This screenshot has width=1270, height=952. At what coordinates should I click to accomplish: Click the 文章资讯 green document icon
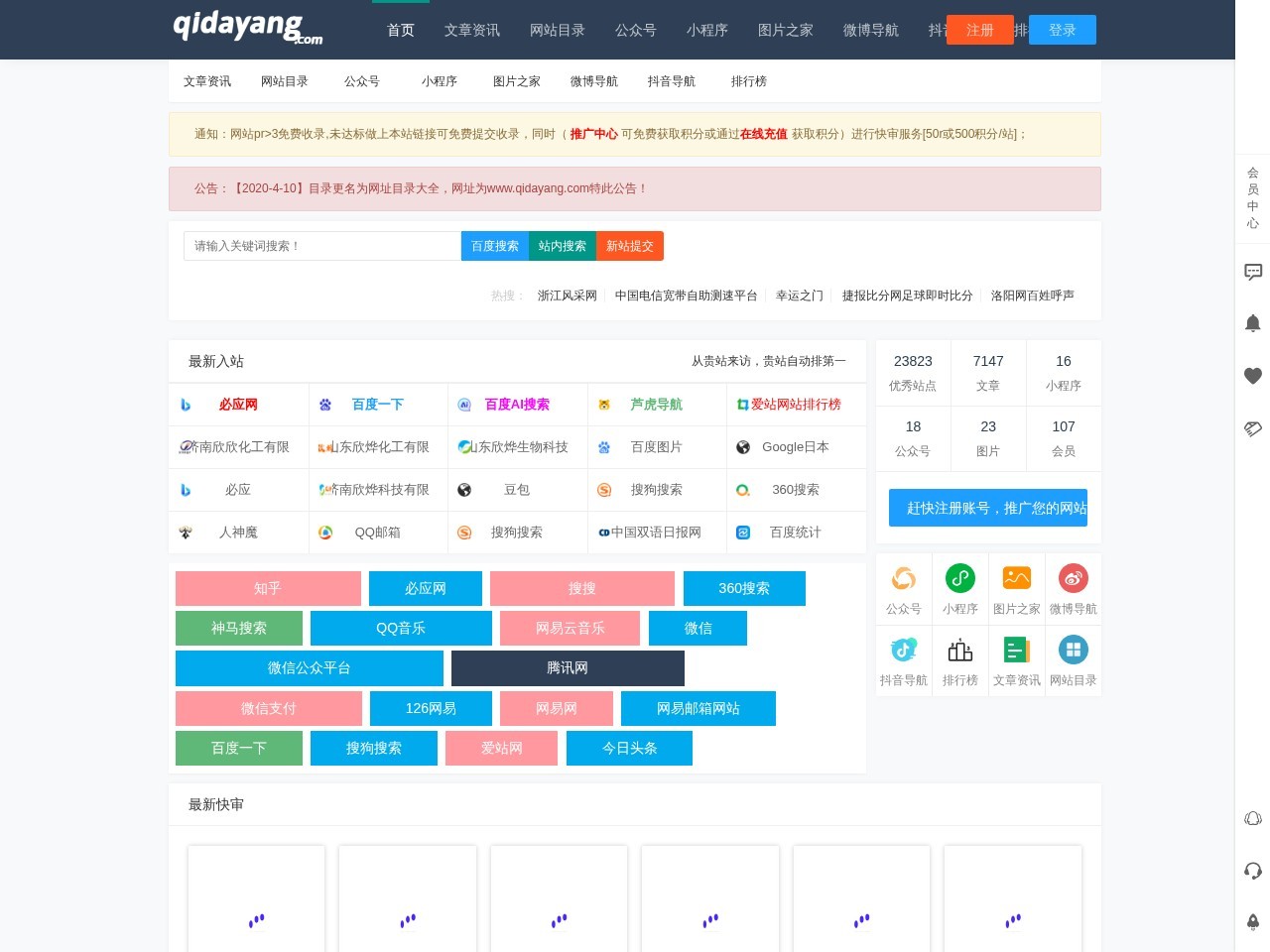(1016, 651)
